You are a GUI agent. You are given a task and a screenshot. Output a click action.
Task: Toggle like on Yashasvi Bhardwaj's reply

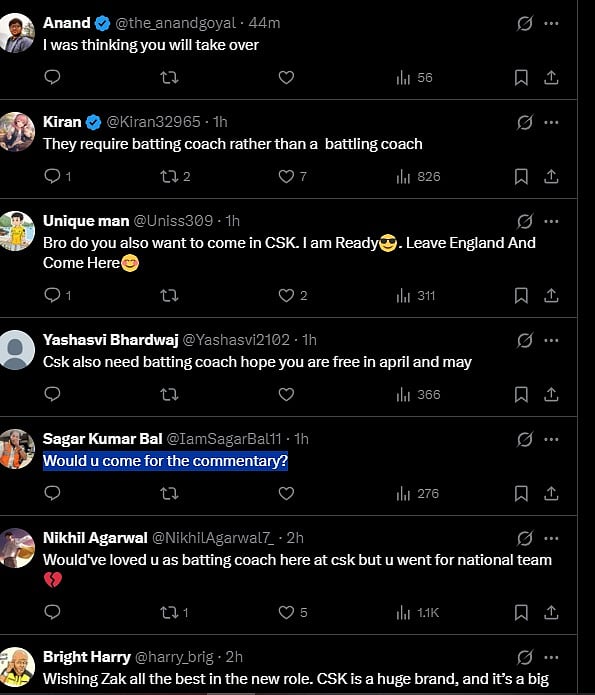point(286,394)
